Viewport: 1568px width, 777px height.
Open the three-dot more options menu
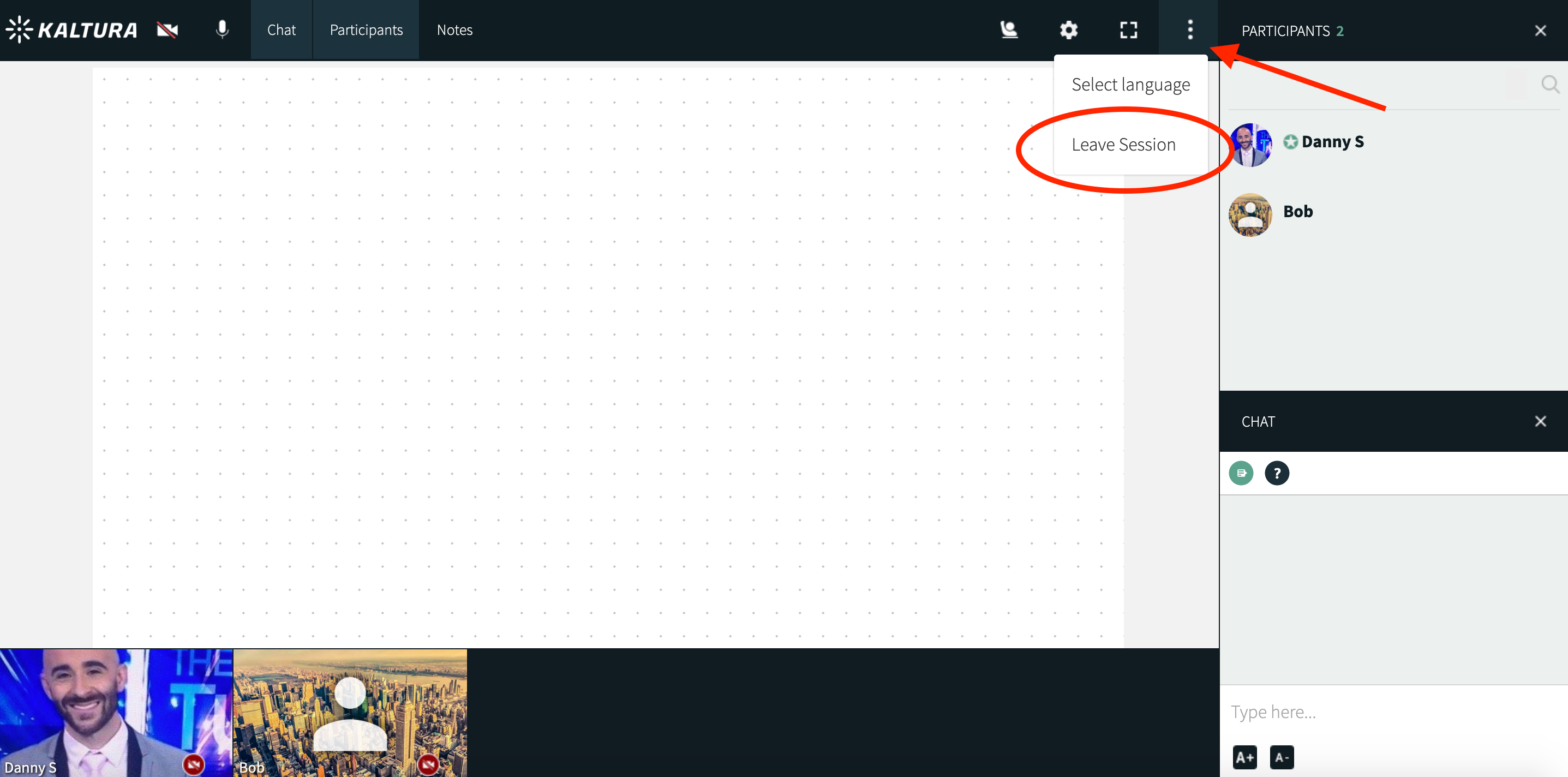[x=1189, y=30]
